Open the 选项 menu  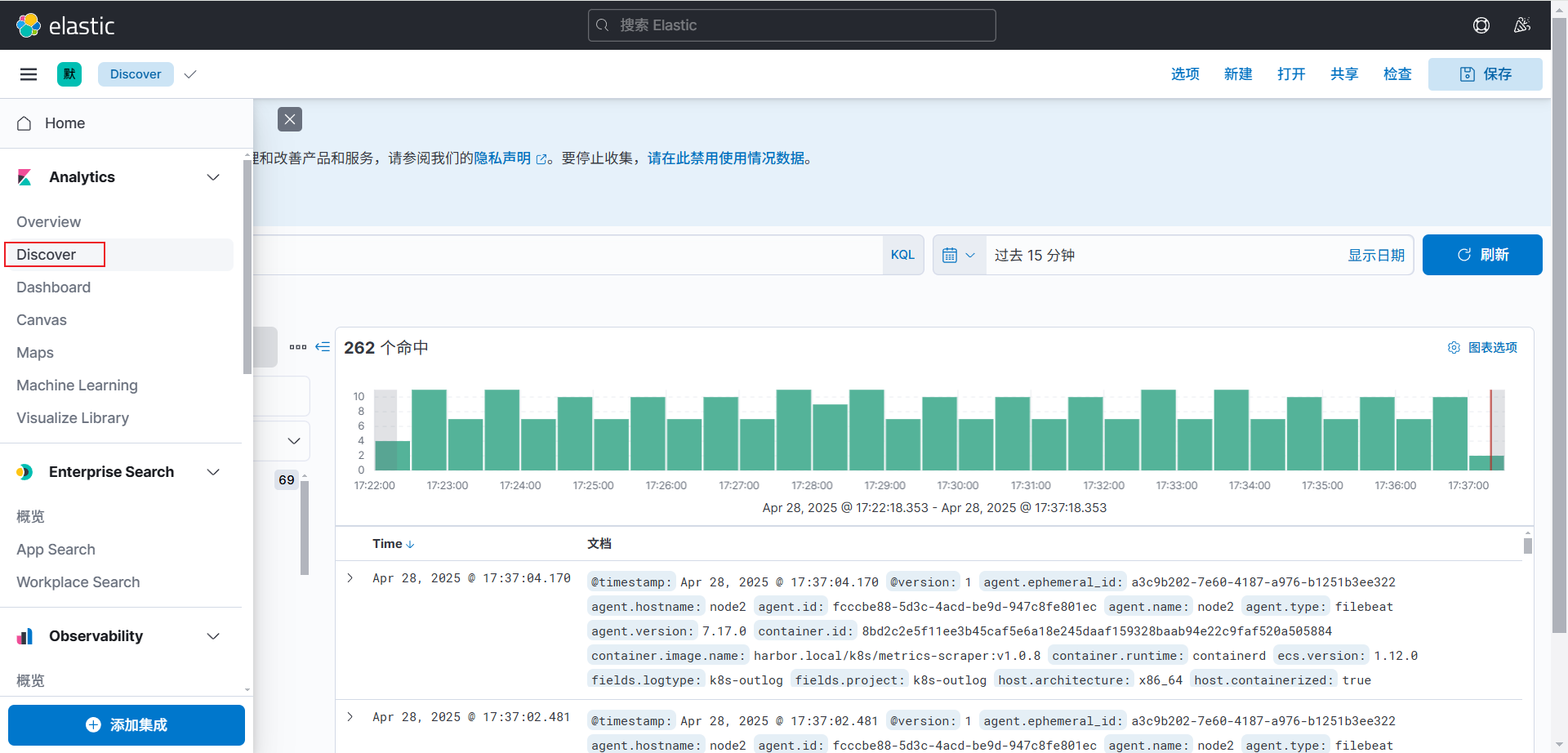[1185, 74]
